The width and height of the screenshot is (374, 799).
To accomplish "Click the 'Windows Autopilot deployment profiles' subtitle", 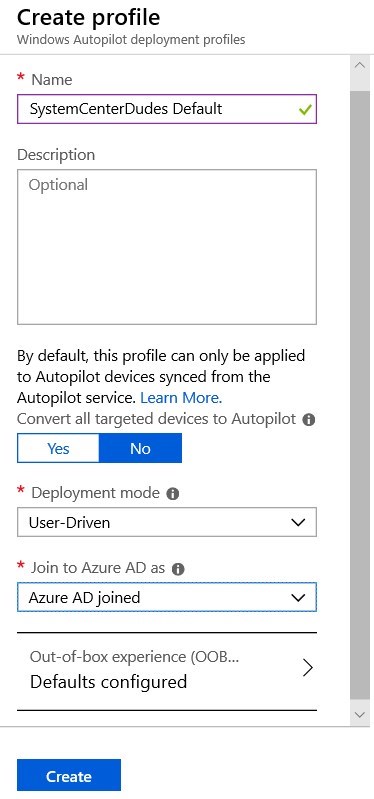I will (x=131, y=40).
